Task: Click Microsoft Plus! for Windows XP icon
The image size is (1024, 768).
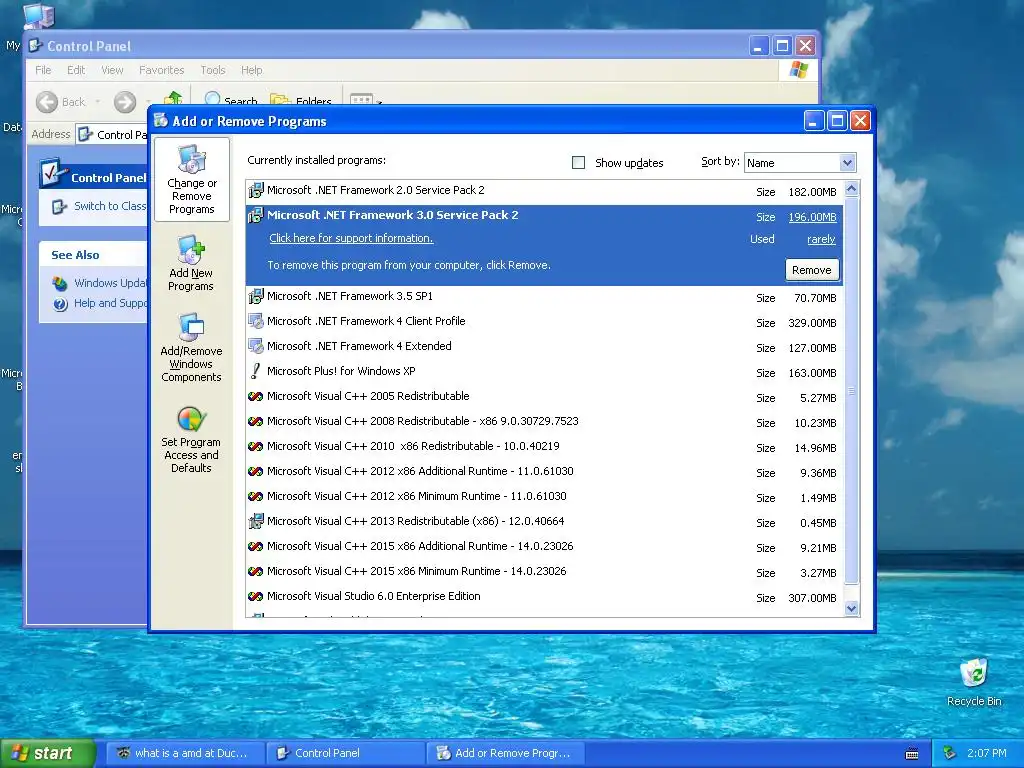Action: 255,371
